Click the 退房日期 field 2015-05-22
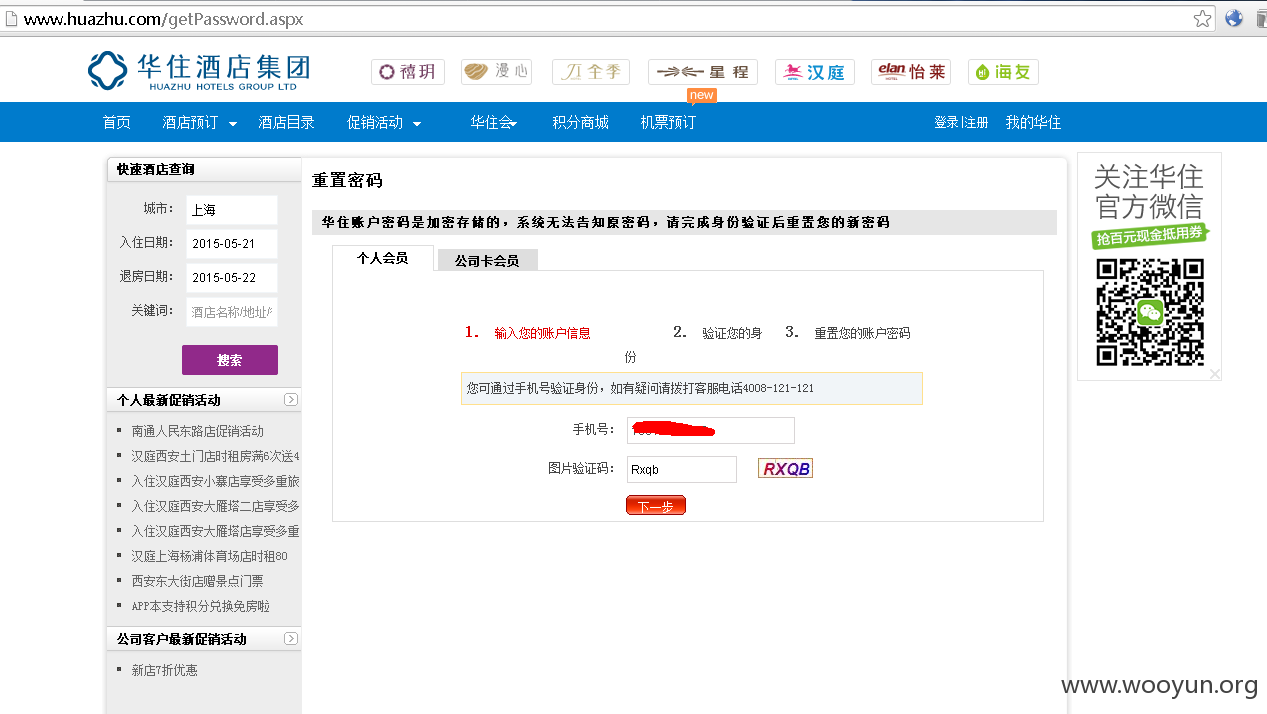The width and height of the screenshot is (1267, 714). click(231, 277)
